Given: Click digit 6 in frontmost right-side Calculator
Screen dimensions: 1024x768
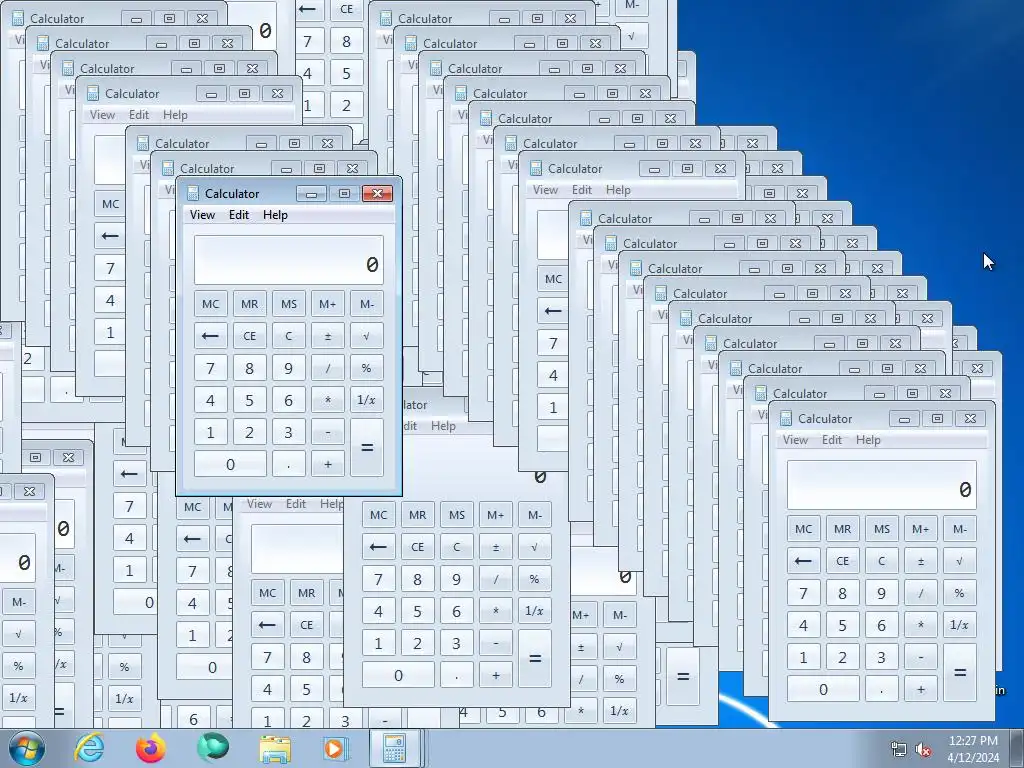Looking at the screenshot, I should [x=882, y=624].
